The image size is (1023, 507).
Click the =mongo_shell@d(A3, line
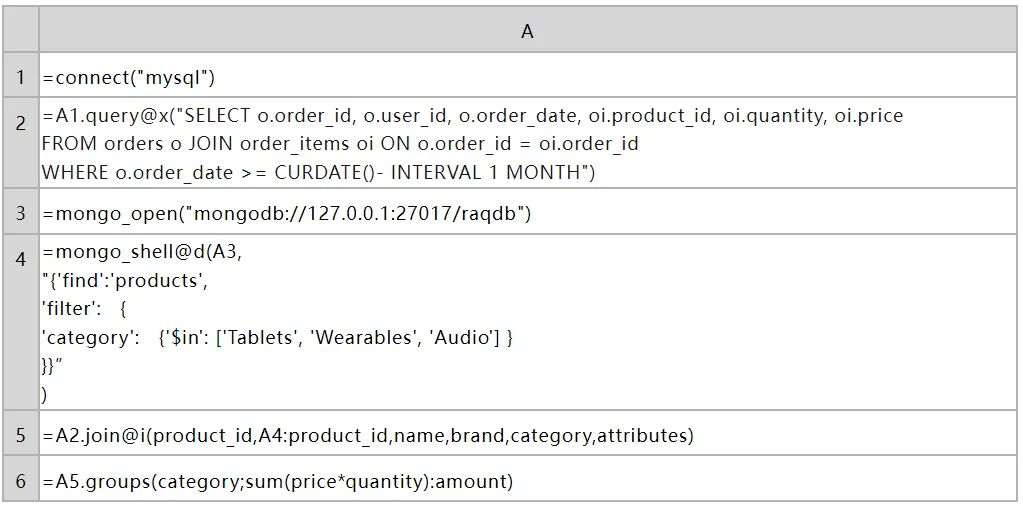(142, 252)
